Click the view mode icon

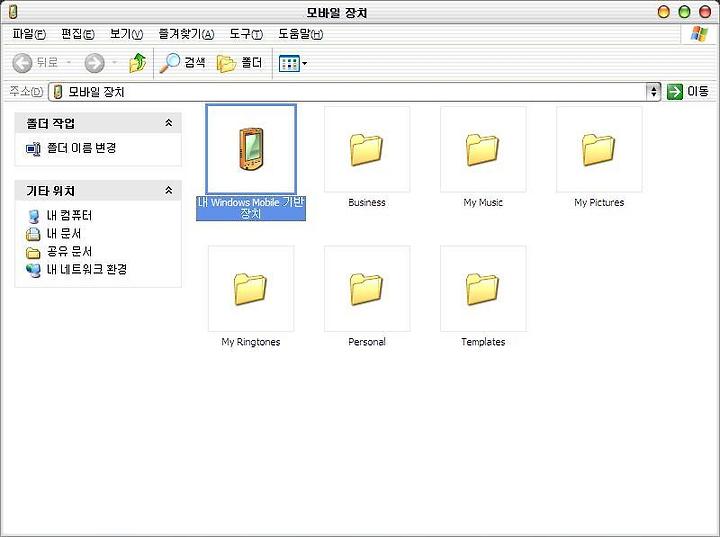coord(289,63)
